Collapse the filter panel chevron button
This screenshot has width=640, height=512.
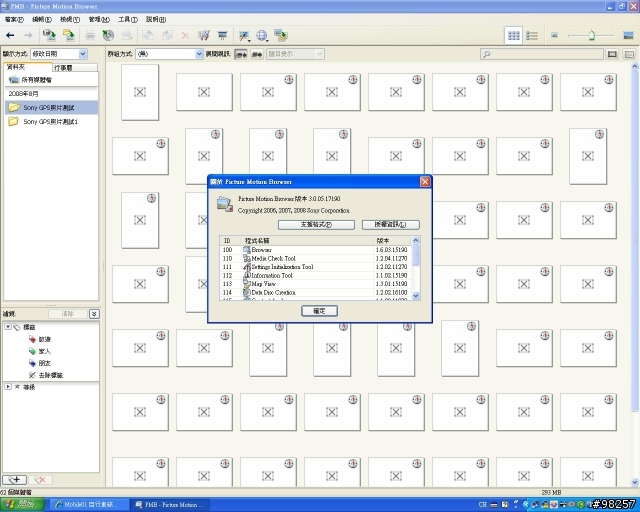(x=94, y=314)
